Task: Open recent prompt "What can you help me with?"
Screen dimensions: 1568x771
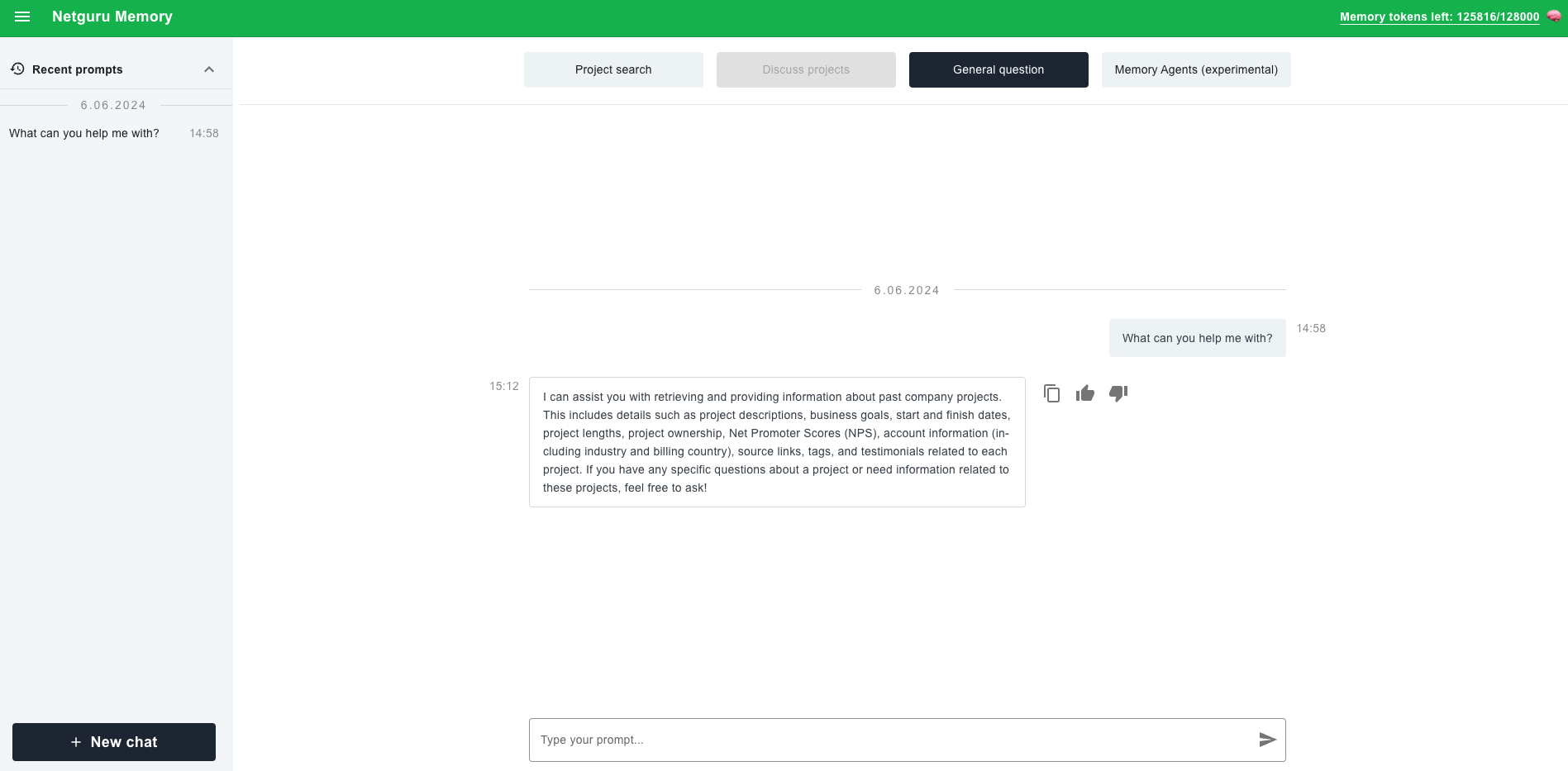Action: pos(84,133)
